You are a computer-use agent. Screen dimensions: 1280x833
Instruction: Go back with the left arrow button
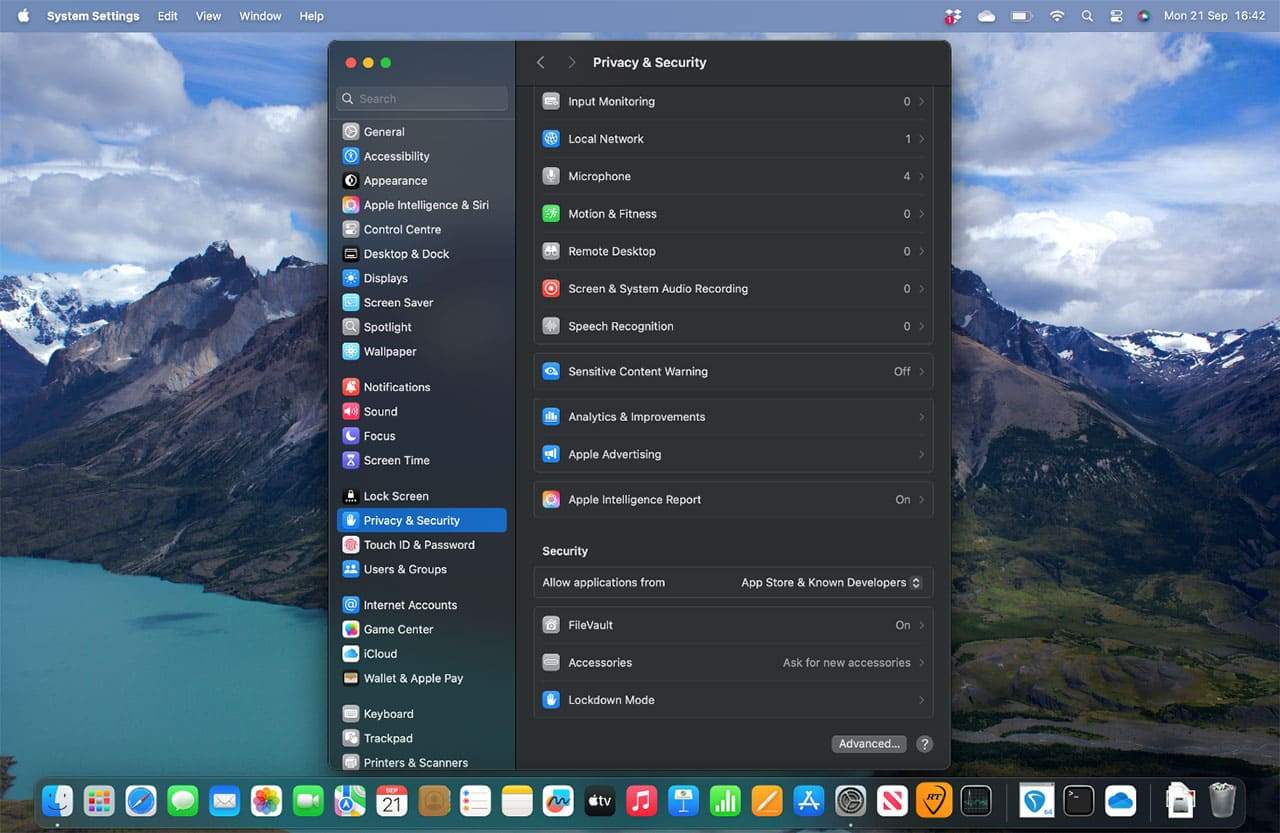pyautogui.click(x=541, y=62)
